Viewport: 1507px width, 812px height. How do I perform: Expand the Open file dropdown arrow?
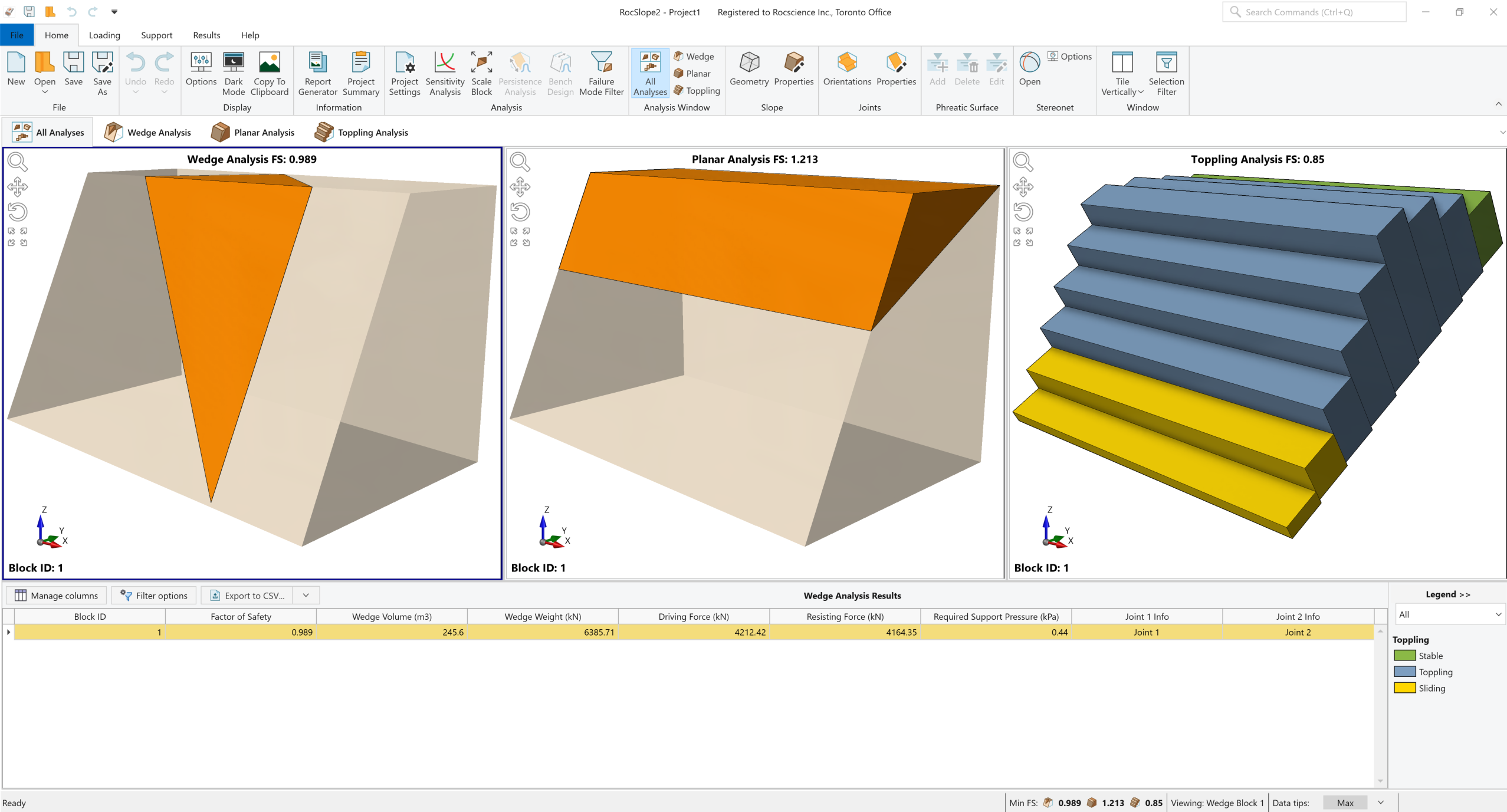click(45, 92)
